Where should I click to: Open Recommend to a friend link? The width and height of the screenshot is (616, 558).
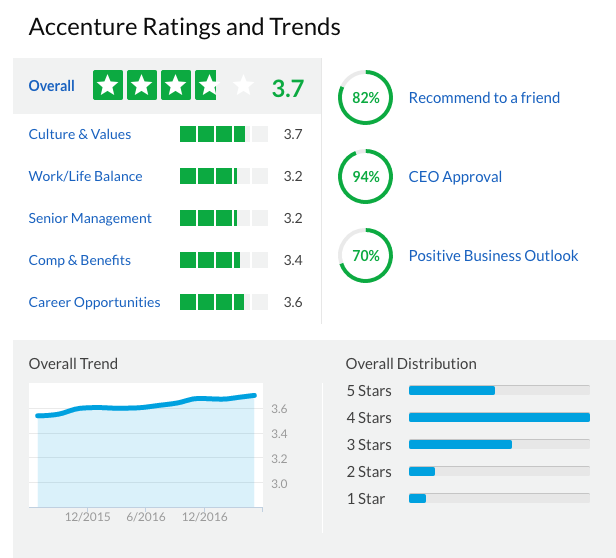[484, 97]
